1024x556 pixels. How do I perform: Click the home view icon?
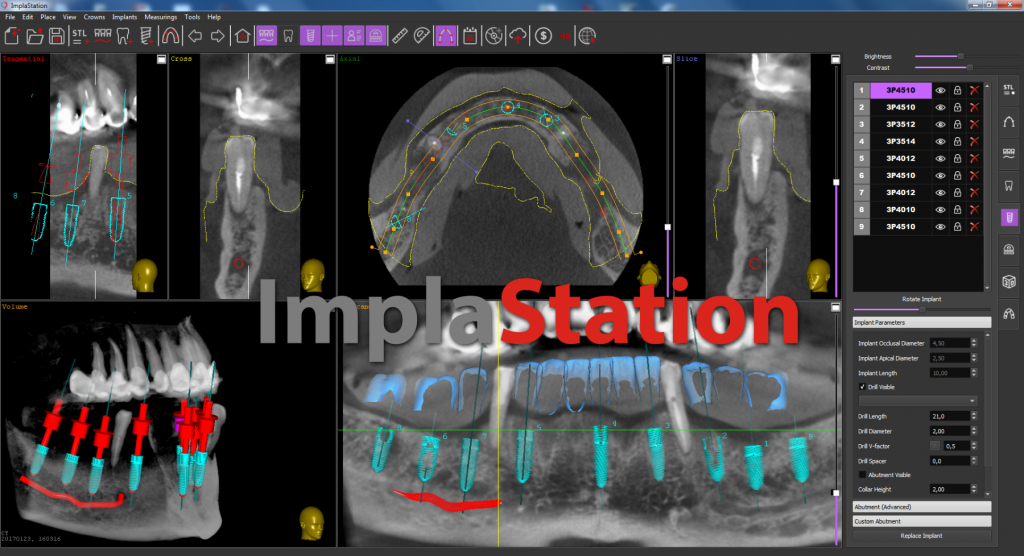(242, 36)
